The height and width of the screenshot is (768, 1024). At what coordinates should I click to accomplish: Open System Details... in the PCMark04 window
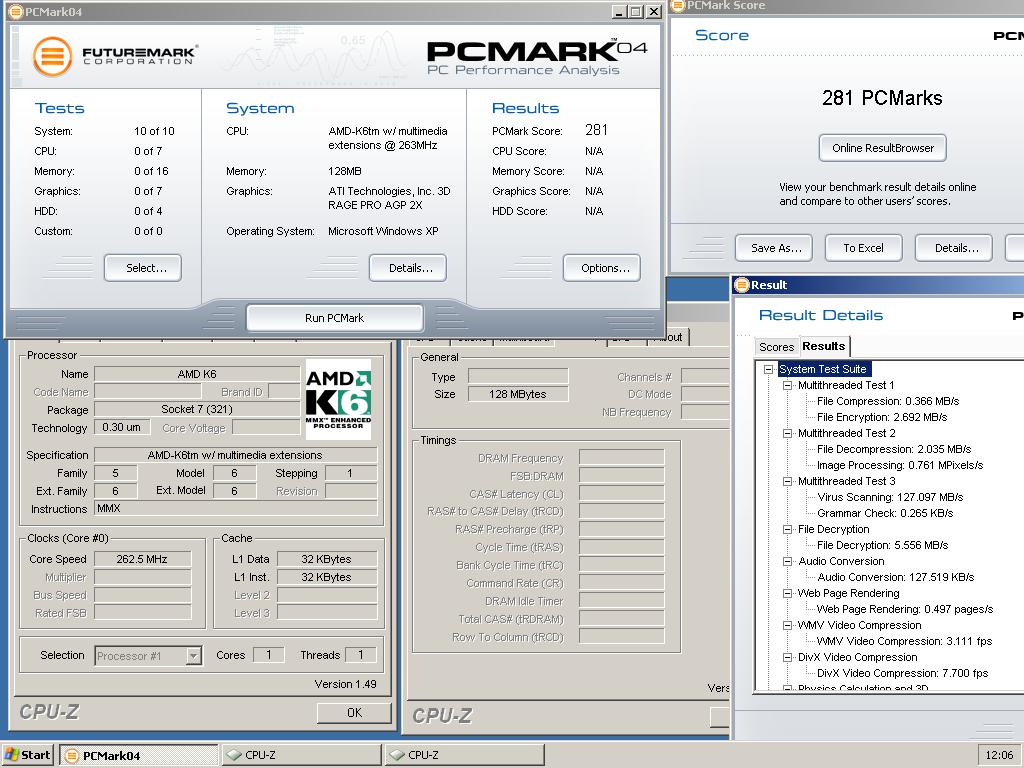coord(408,268)
